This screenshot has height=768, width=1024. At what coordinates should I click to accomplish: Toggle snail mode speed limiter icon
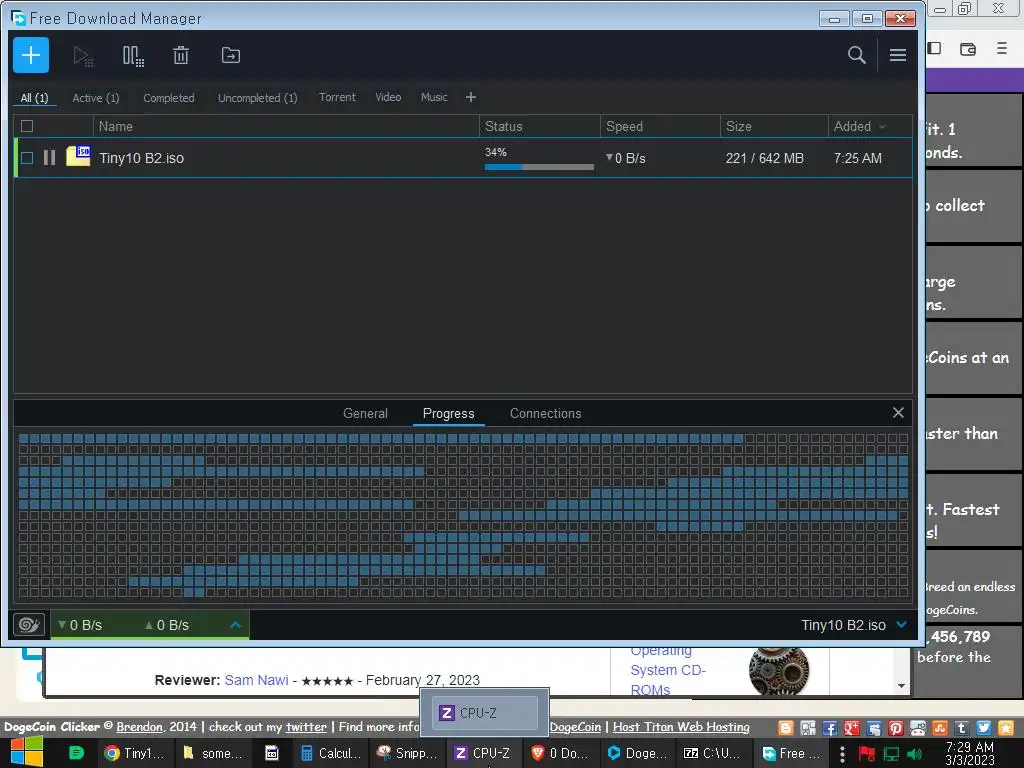coord(29,625)
